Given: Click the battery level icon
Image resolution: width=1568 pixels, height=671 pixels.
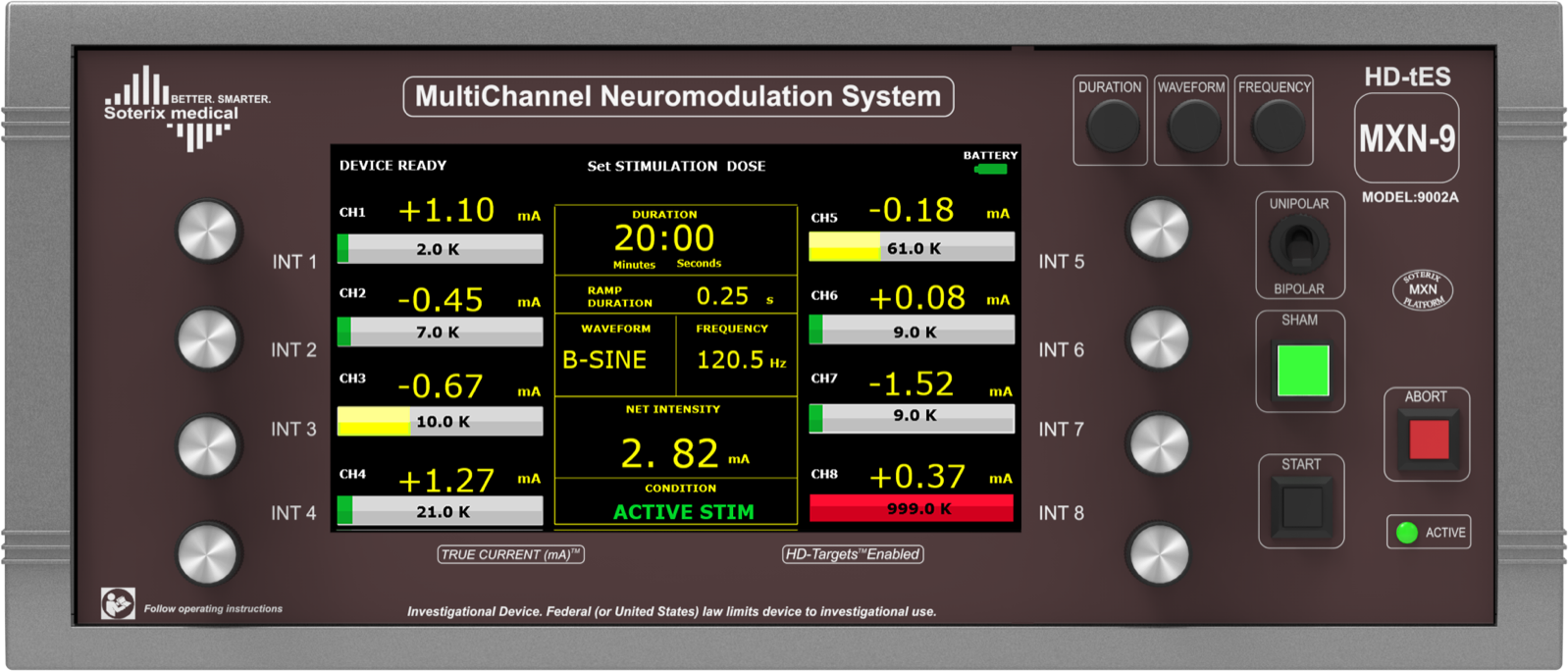Looking at the screenshot, I should tap(991, 170).
